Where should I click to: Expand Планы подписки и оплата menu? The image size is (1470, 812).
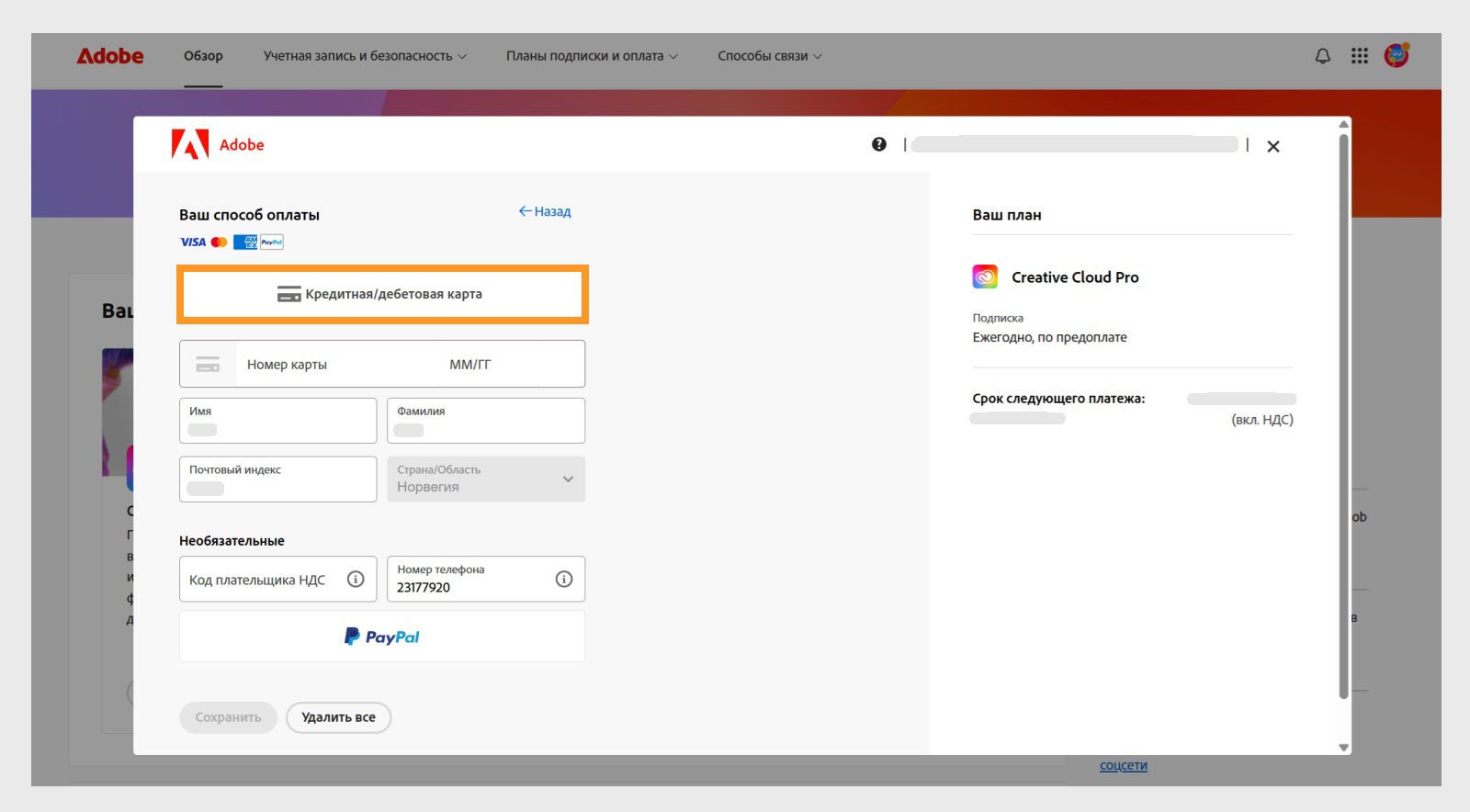[592, 56]
